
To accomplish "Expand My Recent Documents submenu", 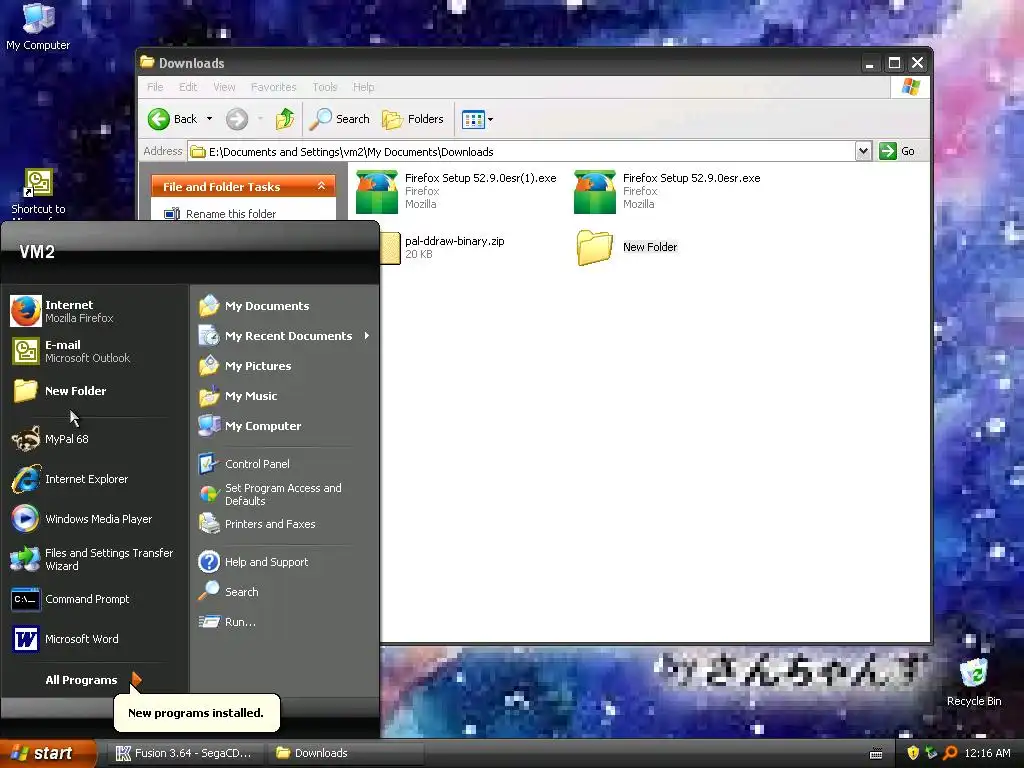I will [x=284, y=336].
